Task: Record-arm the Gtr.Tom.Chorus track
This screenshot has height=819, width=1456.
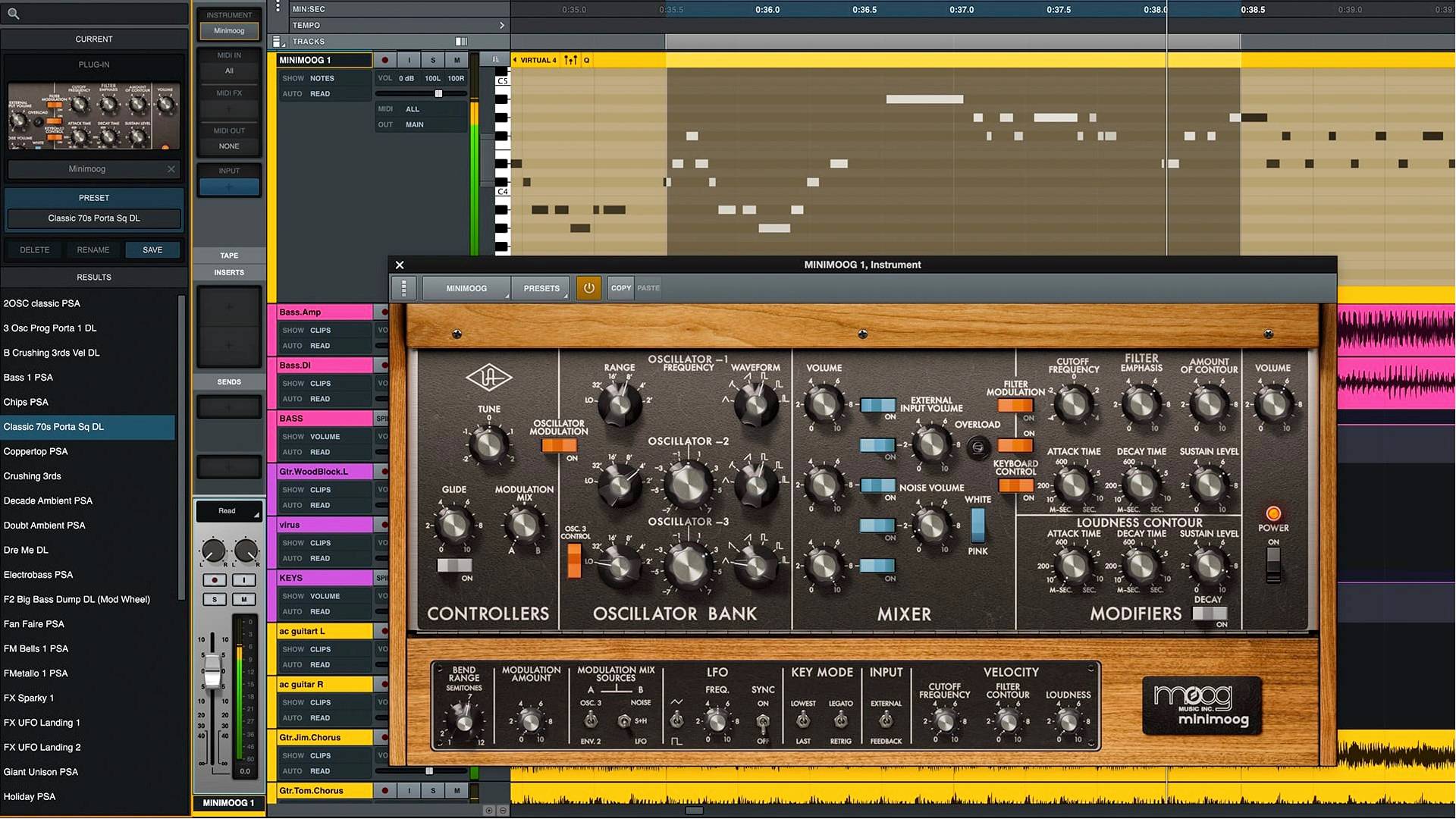Action: [385, 790]
